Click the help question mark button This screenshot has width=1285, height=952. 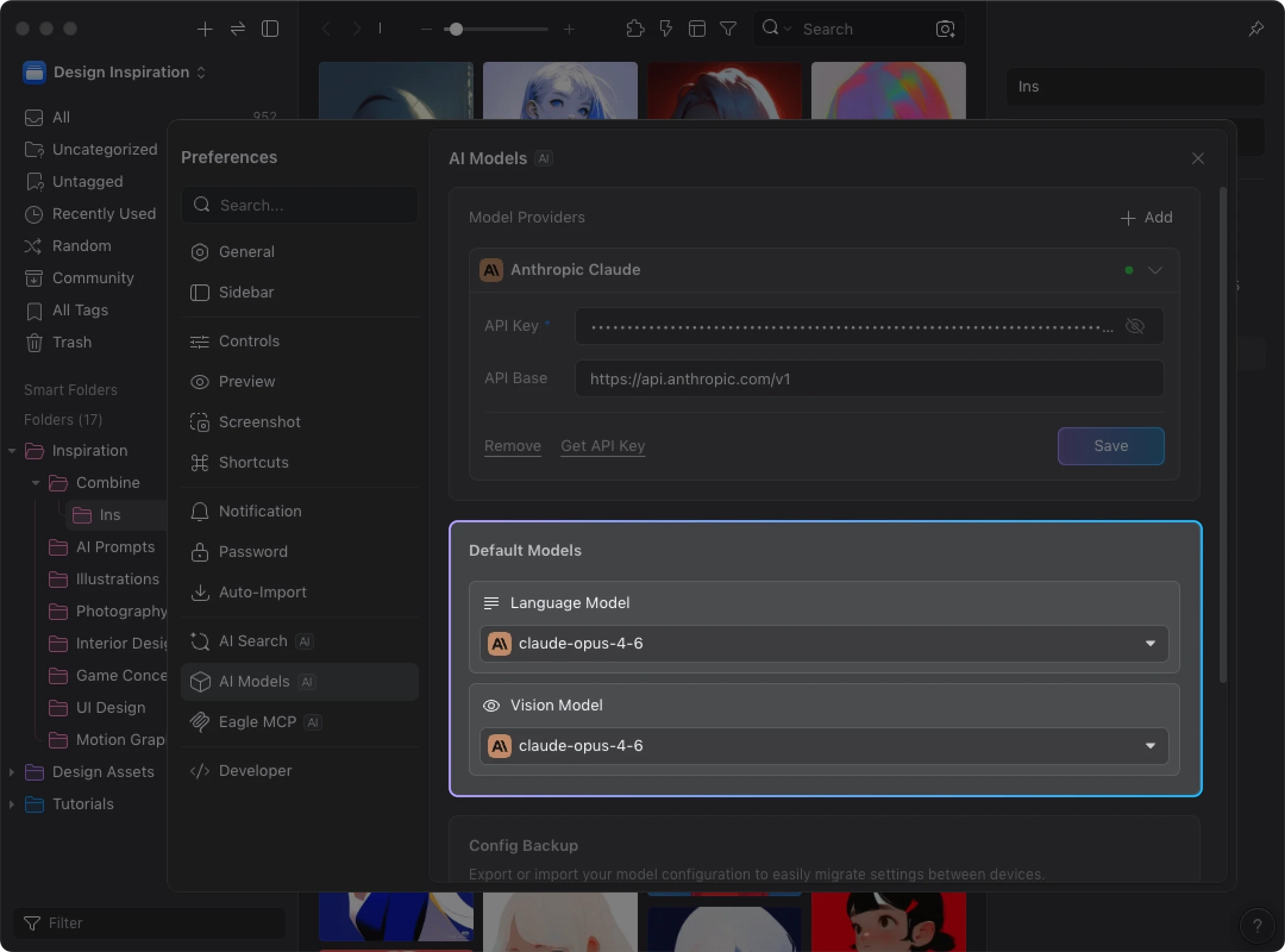click(1257, 925)
